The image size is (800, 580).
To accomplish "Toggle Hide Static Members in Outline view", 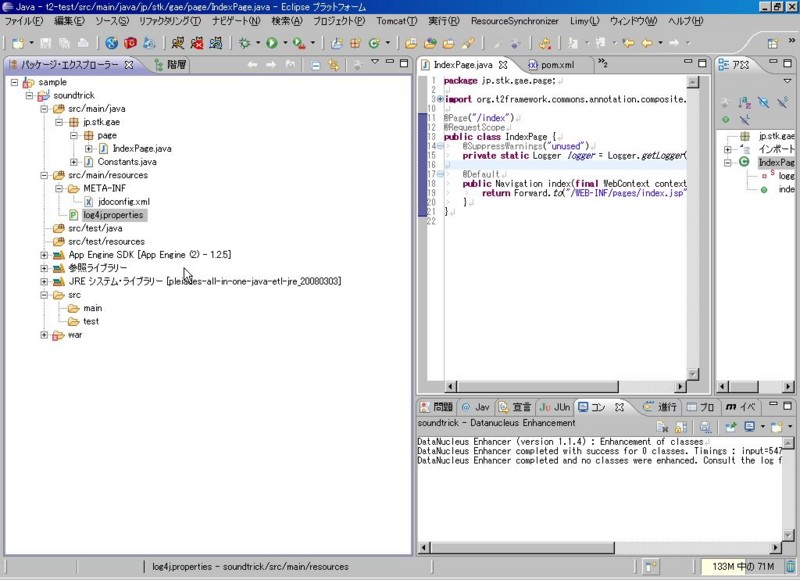I will click(782, 103).
